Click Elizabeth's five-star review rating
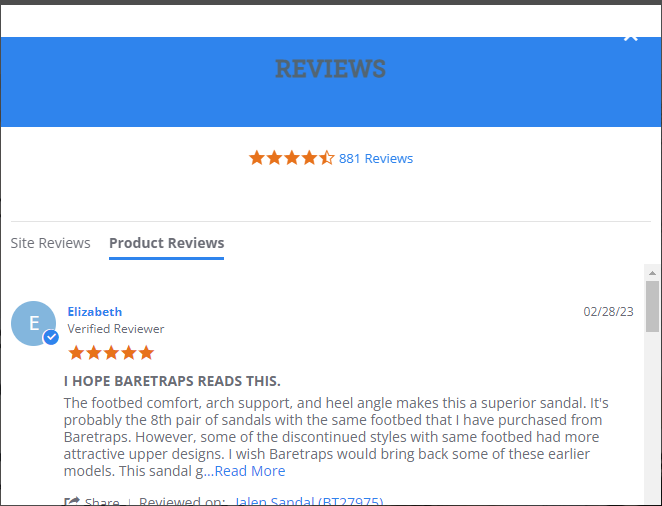The image size is (662, 506). pyautogui.click(x=111, y=352)
